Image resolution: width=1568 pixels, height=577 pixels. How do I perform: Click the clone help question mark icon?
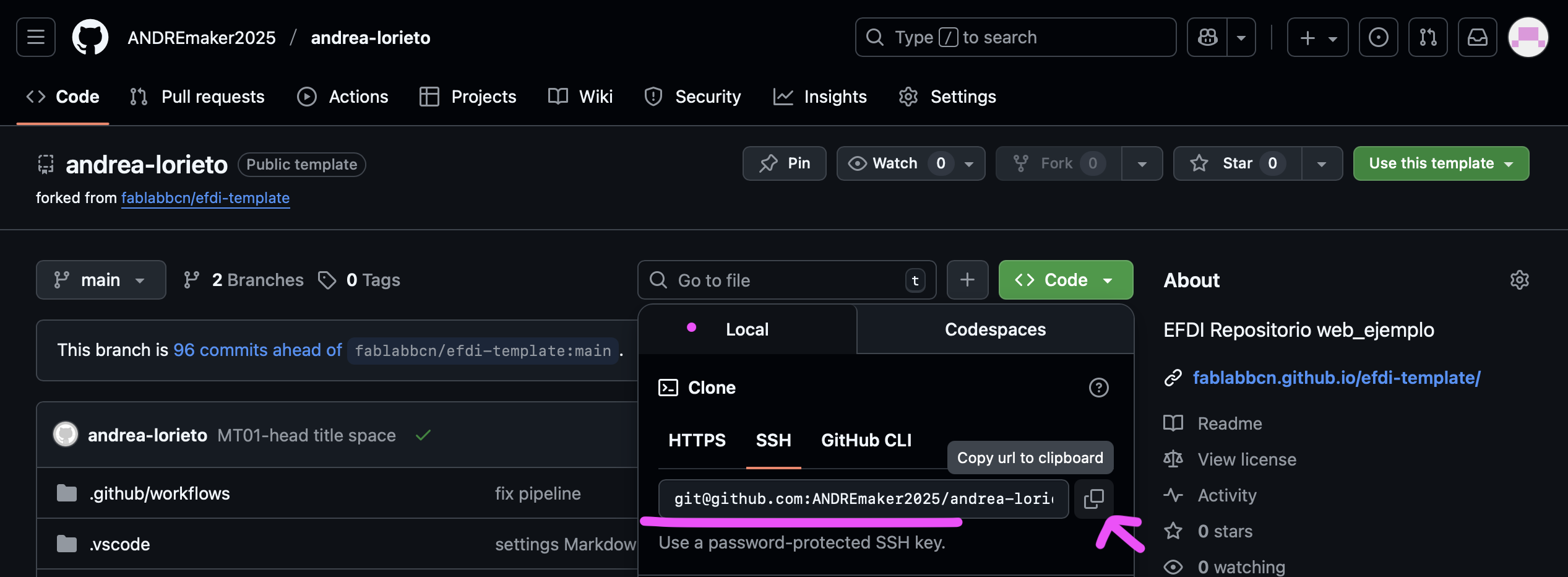coord(1098,388)
